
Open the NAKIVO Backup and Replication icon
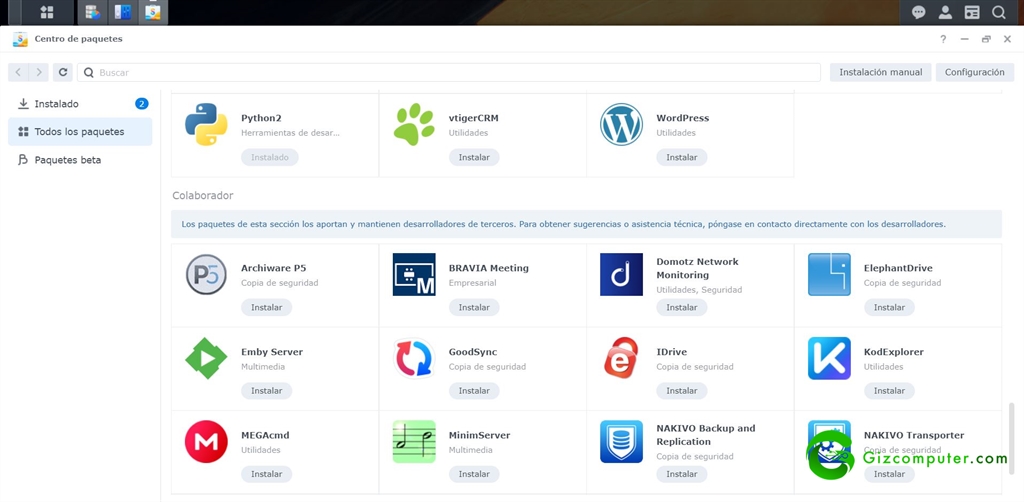pos(622,441)
